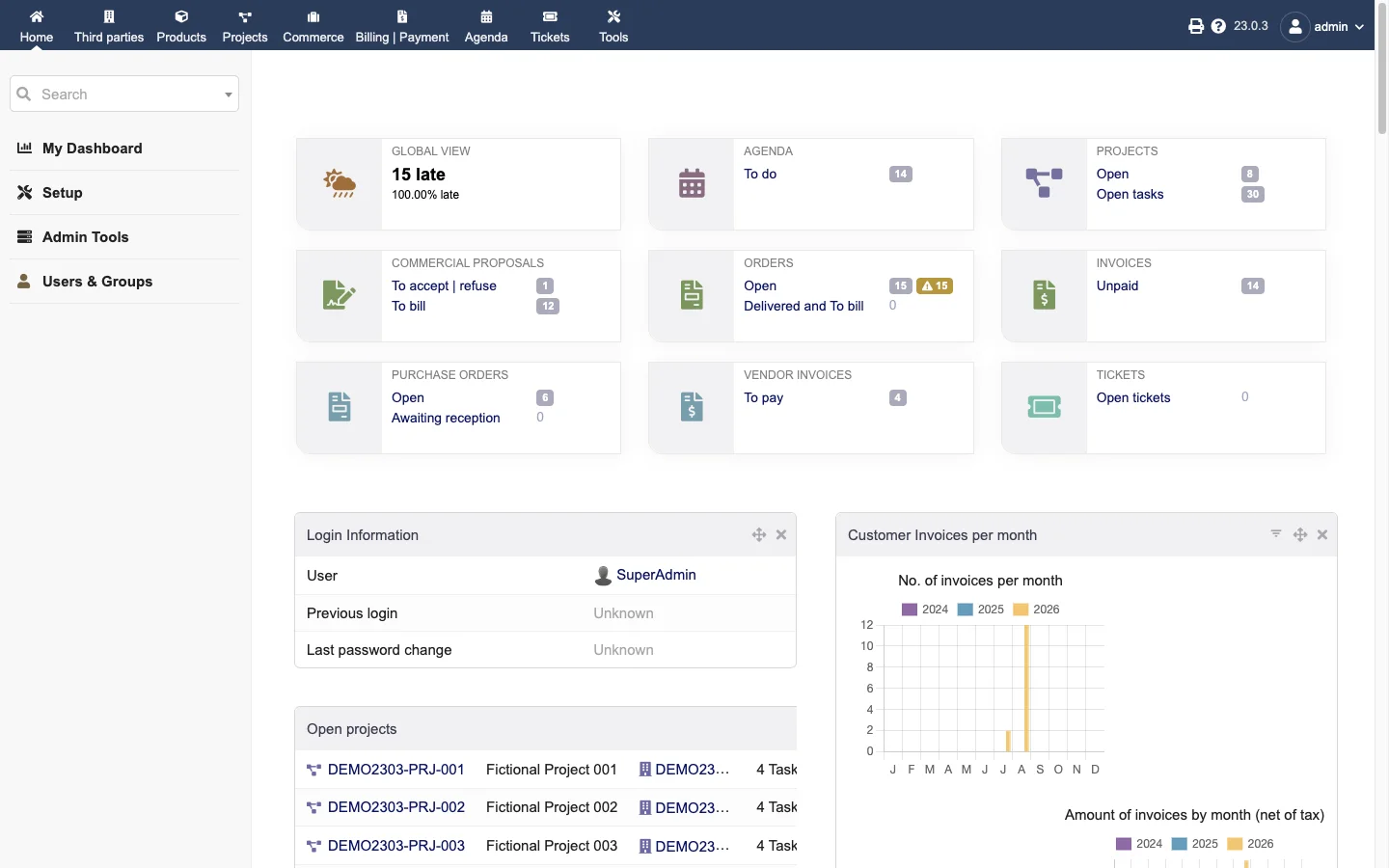Open the Billing | Payment top menu

402,26
